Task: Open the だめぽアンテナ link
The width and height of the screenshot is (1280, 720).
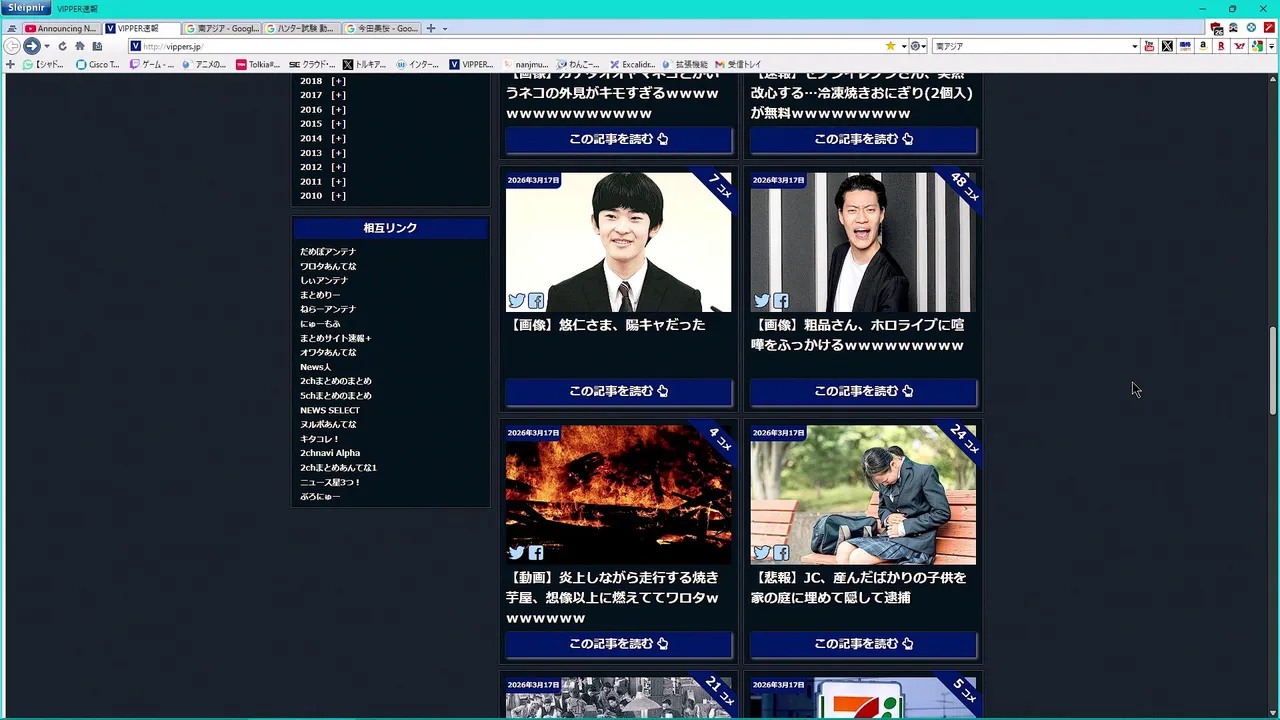Action: [328, 252]
